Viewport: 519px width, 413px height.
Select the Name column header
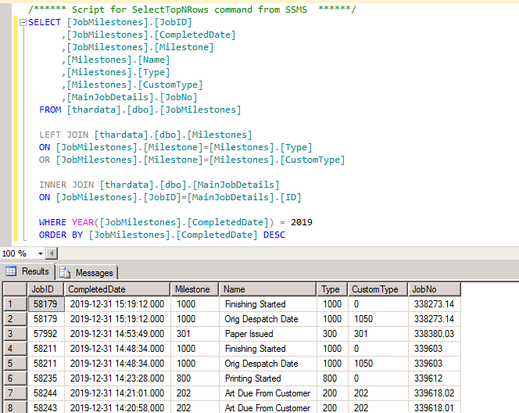point(268,289)
